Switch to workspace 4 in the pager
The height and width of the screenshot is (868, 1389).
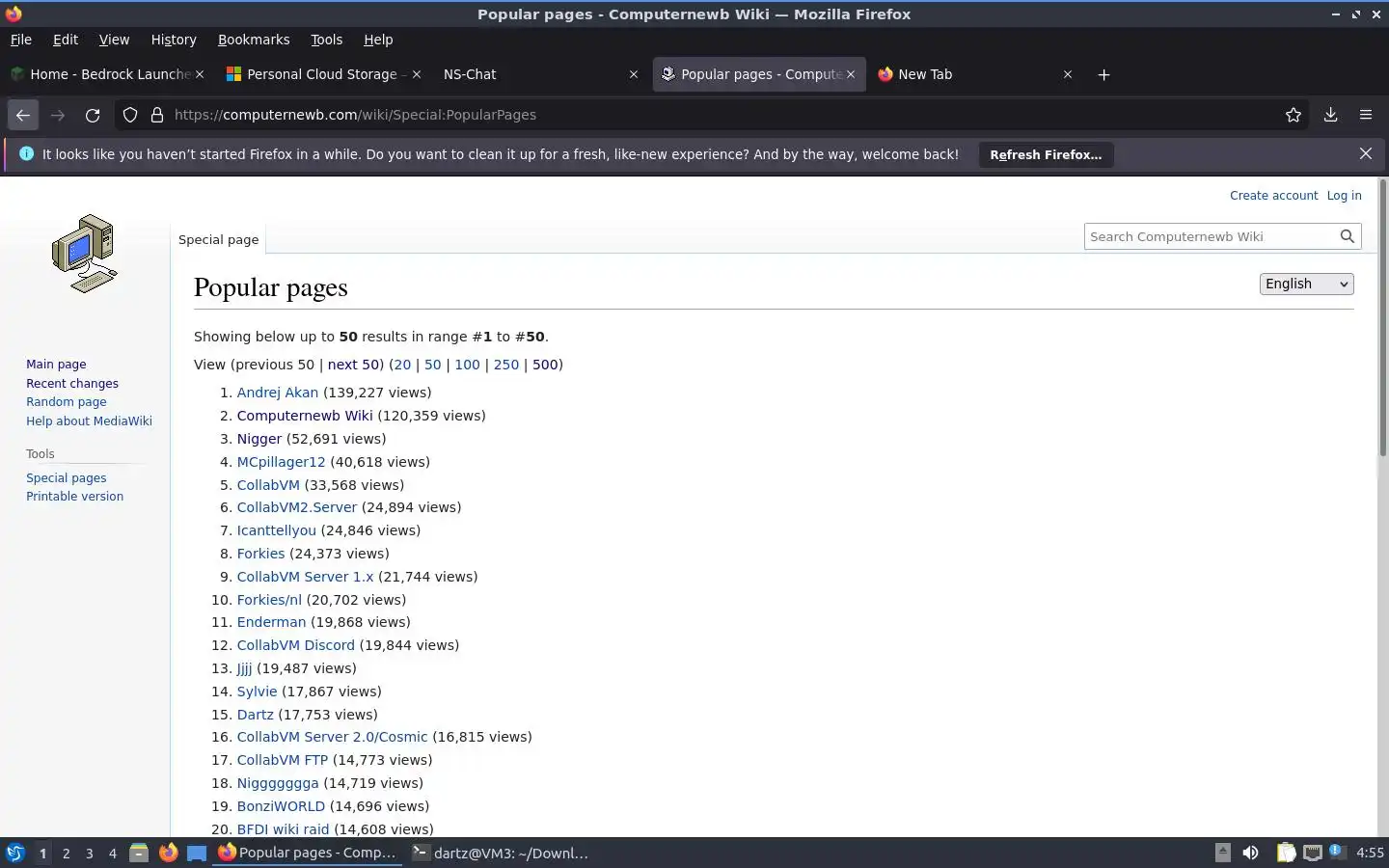(113, 854)
